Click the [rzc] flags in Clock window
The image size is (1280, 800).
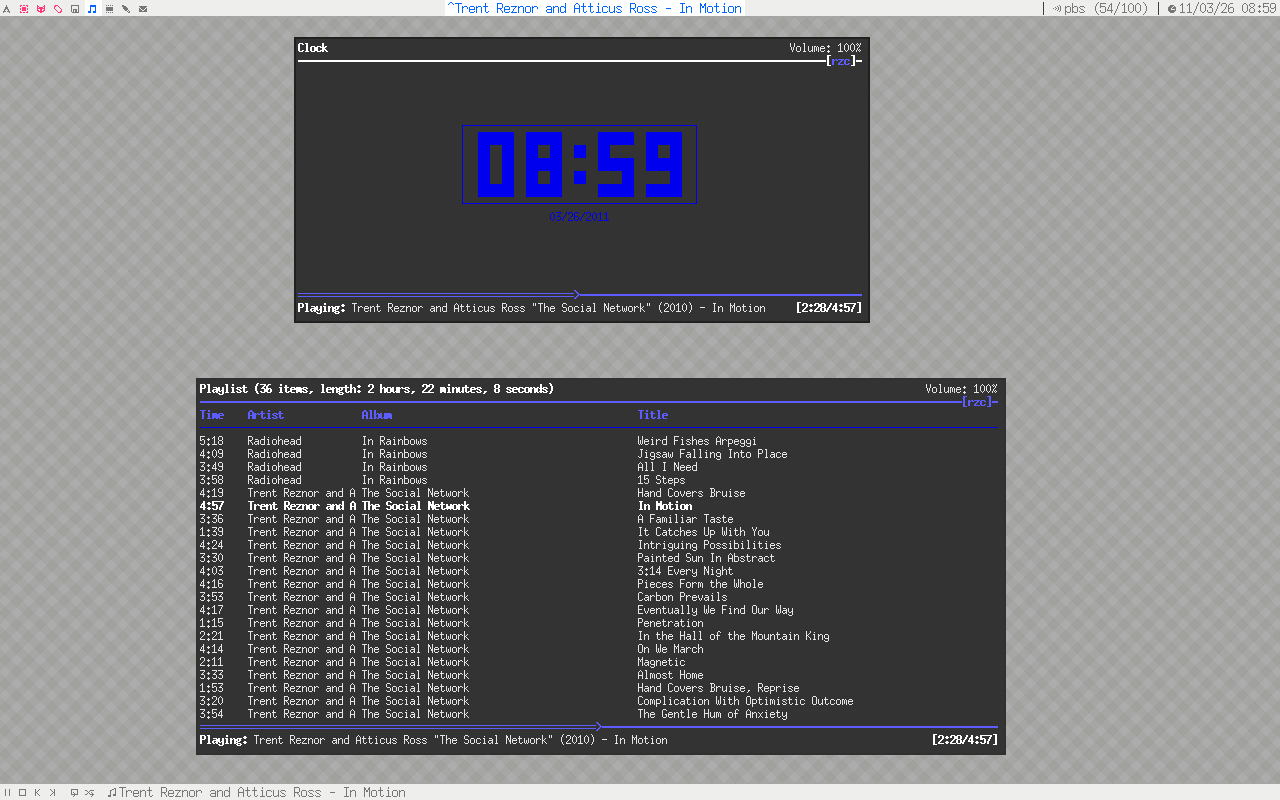[x=842, y=61]
